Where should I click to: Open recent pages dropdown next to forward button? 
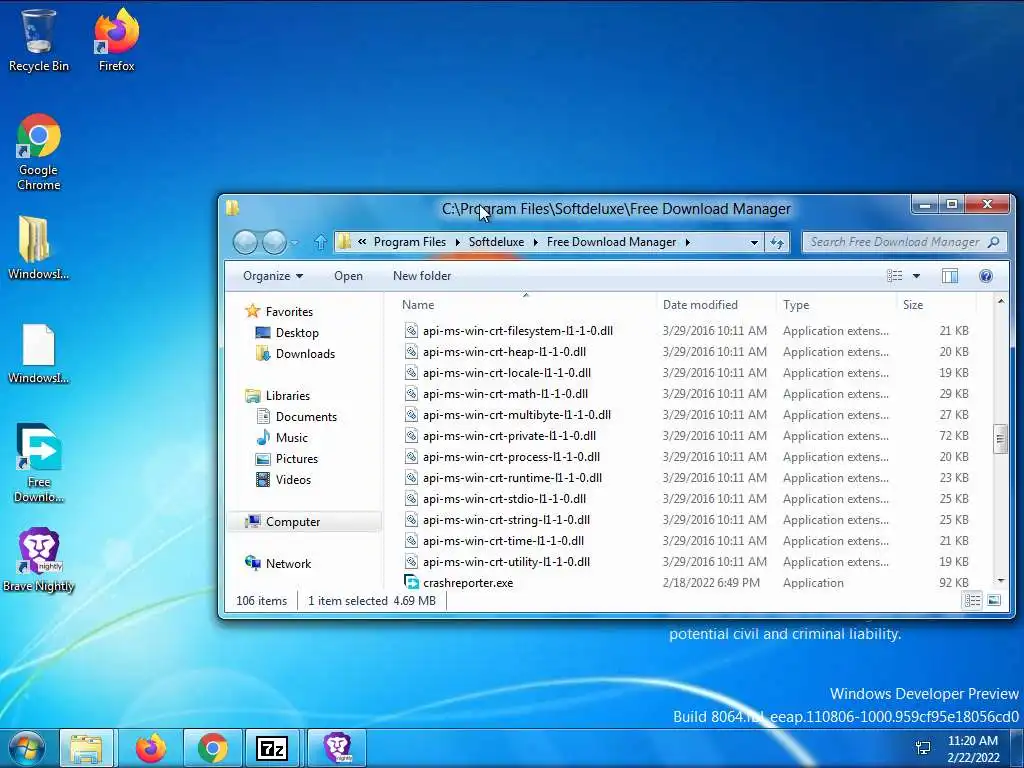(295, 242)
